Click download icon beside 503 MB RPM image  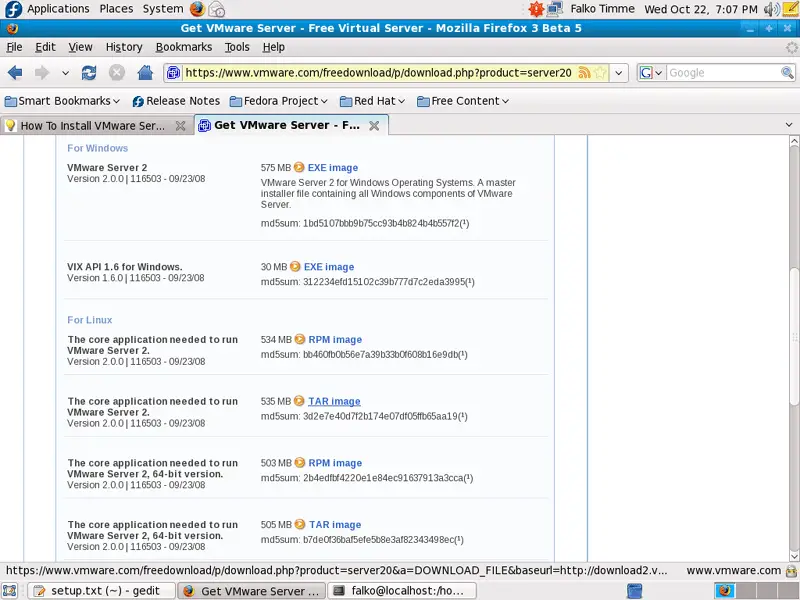click(300, 462)
